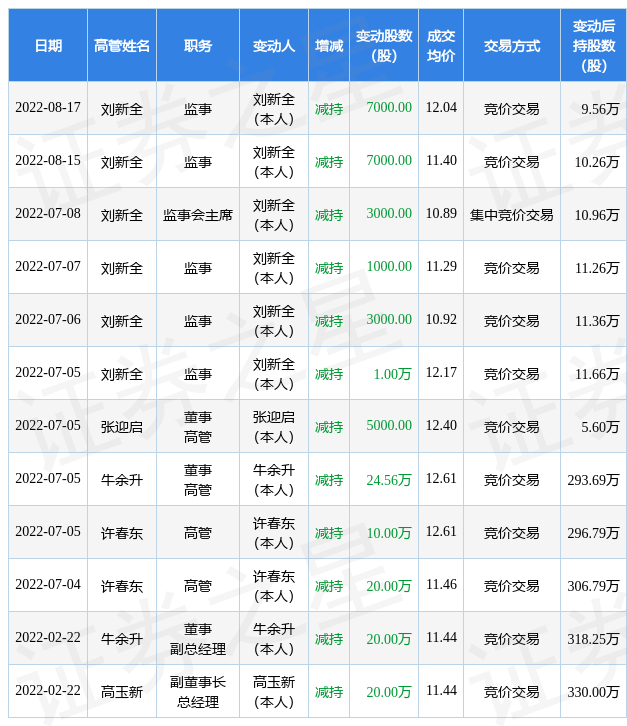Click holdings value 9.56万

600,109
